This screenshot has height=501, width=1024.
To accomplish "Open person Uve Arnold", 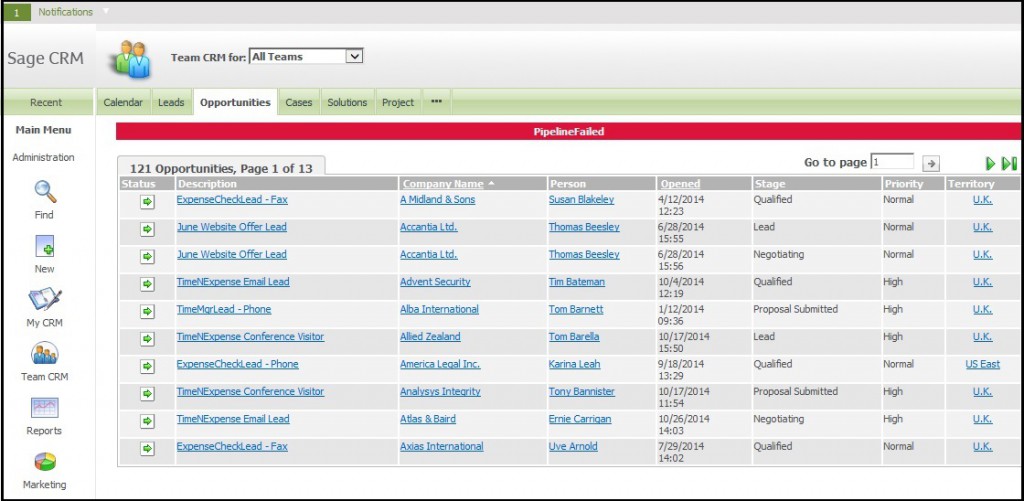I will point(573,447).
